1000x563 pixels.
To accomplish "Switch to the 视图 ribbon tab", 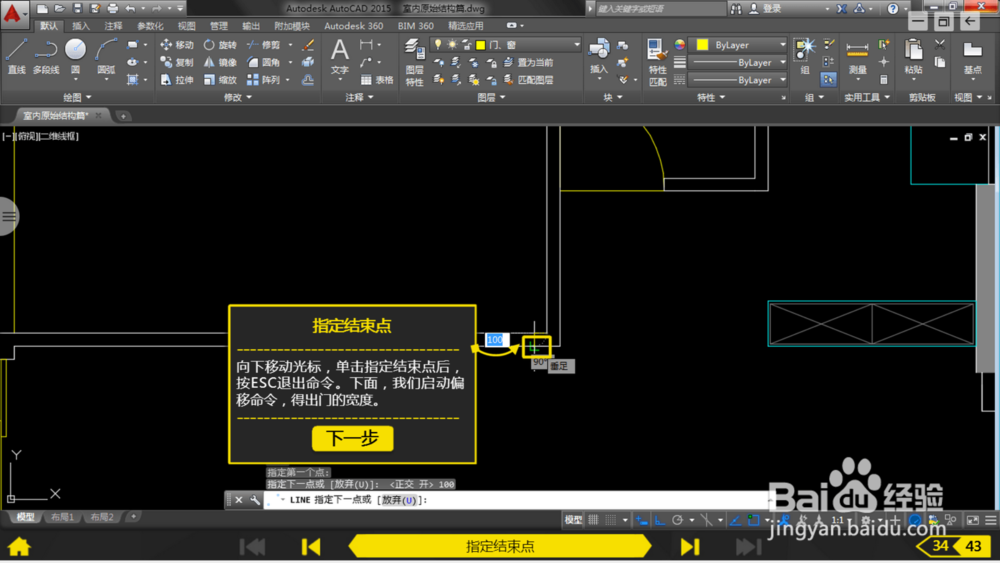I will [x=186, y=26].
